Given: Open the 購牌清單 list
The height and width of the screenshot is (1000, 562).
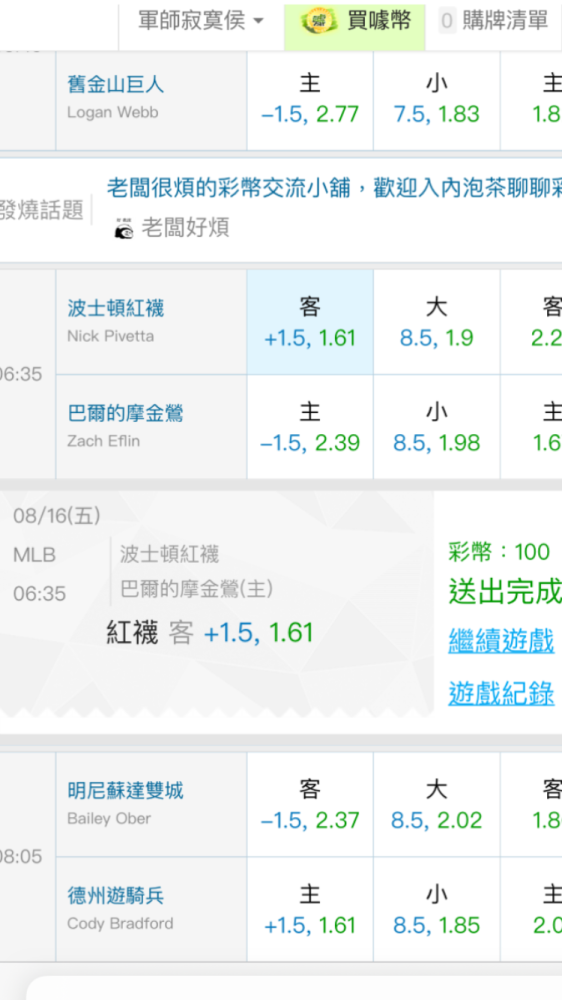Looking at the screenshot, I should (505, 21).
